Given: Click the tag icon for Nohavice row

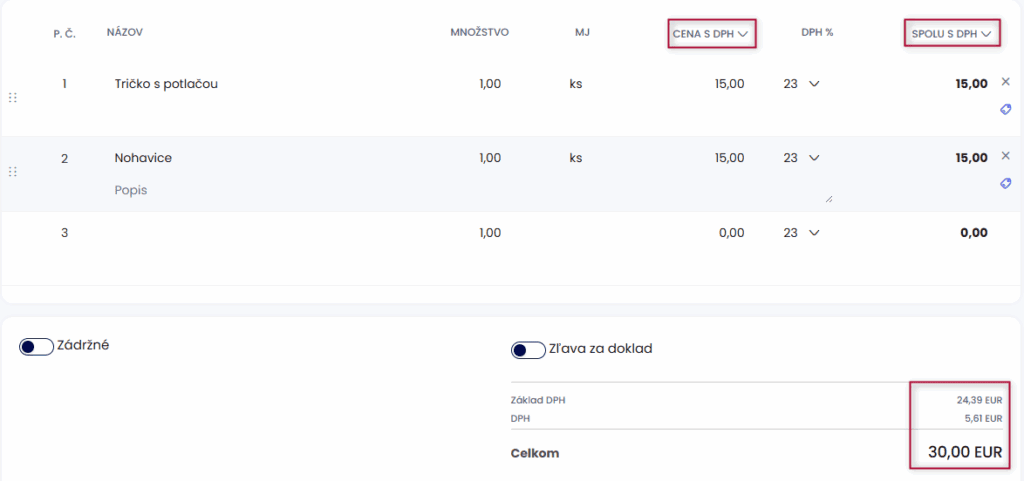Looking at the screenshot, I should (1006, 184).
